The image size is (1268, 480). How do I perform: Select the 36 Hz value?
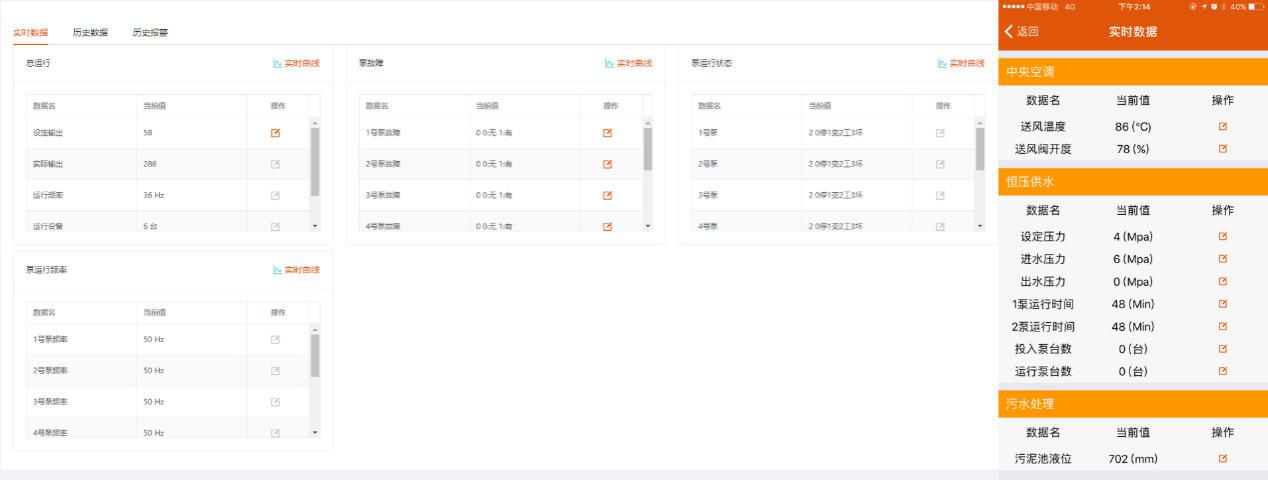153,195
